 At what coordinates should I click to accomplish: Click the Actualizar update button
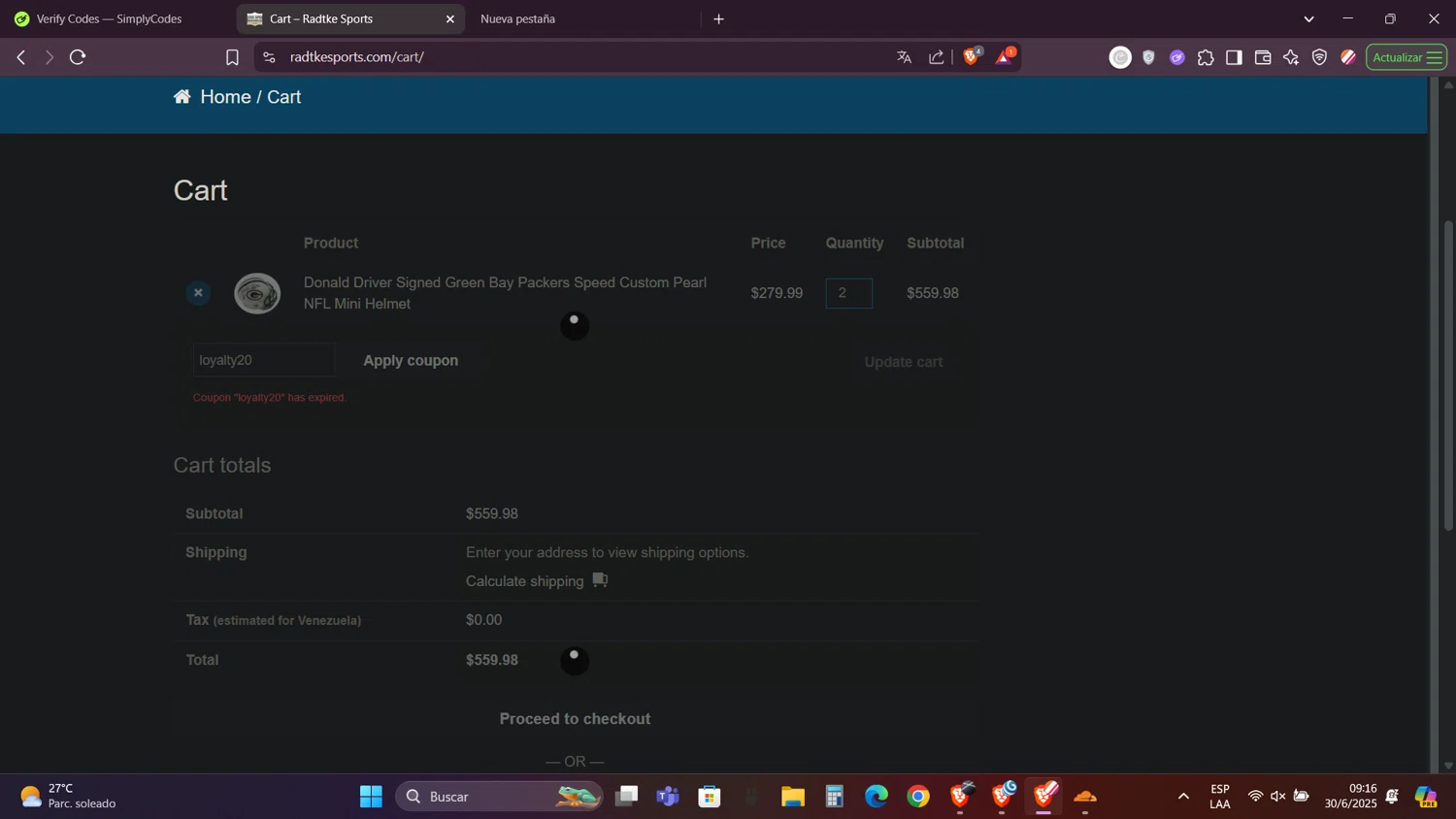pyautogui.click(x=1406, y=57)
